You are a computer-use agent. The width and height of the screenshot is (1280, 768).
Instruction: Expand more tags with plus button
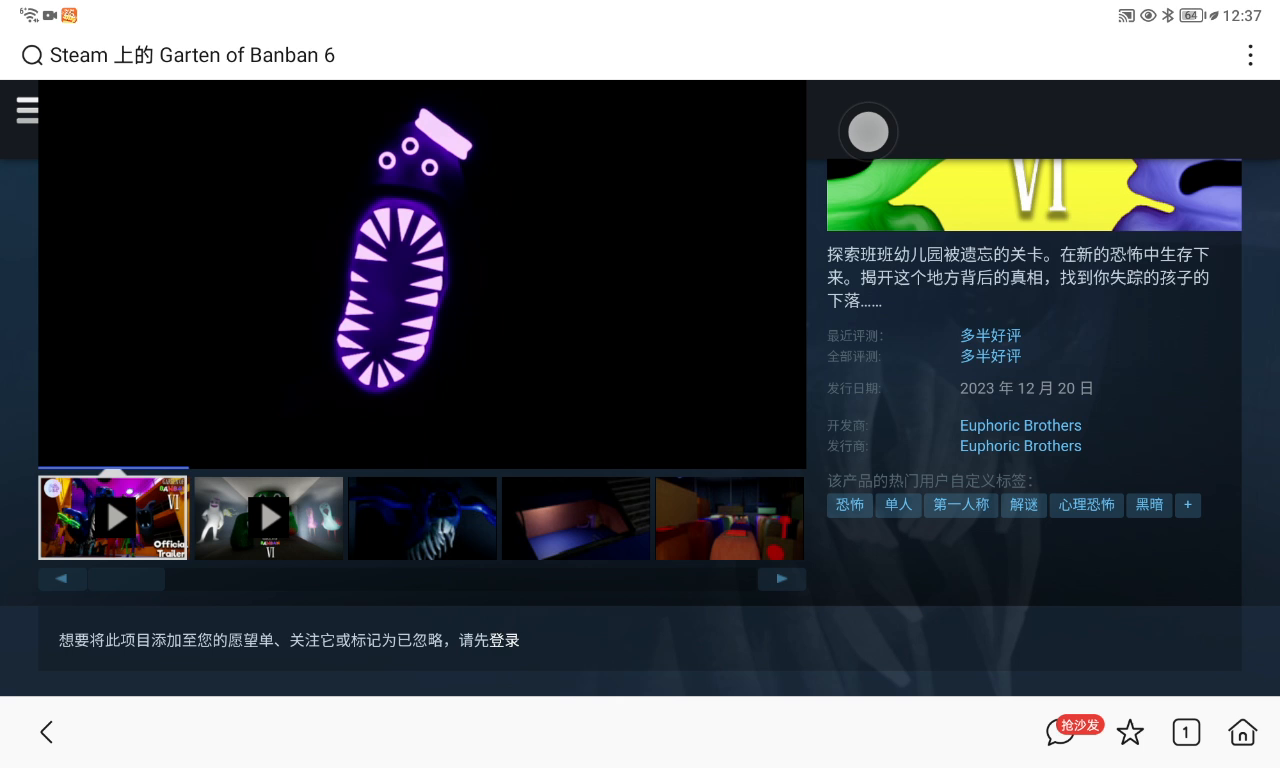pos(1188,505)
